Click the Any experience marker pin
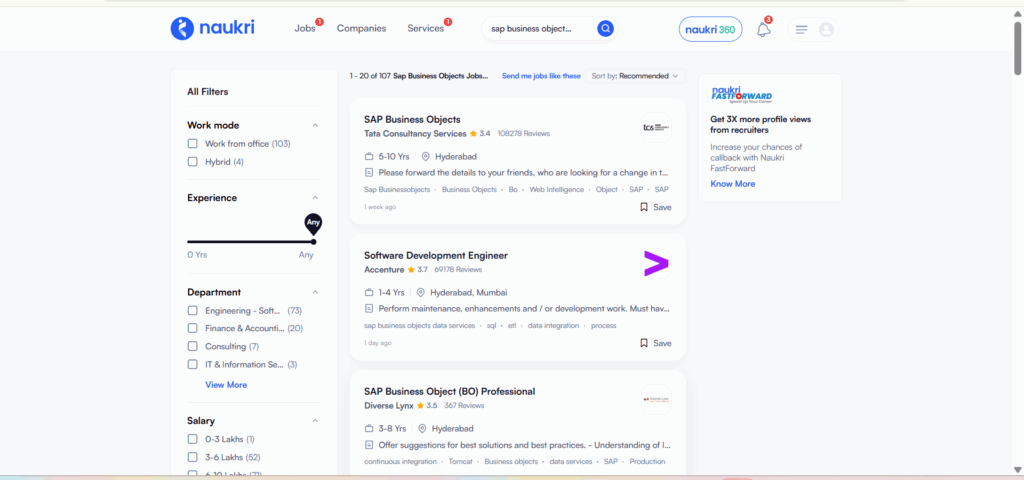The image size is (1024, 480). (x=313, y=224)
